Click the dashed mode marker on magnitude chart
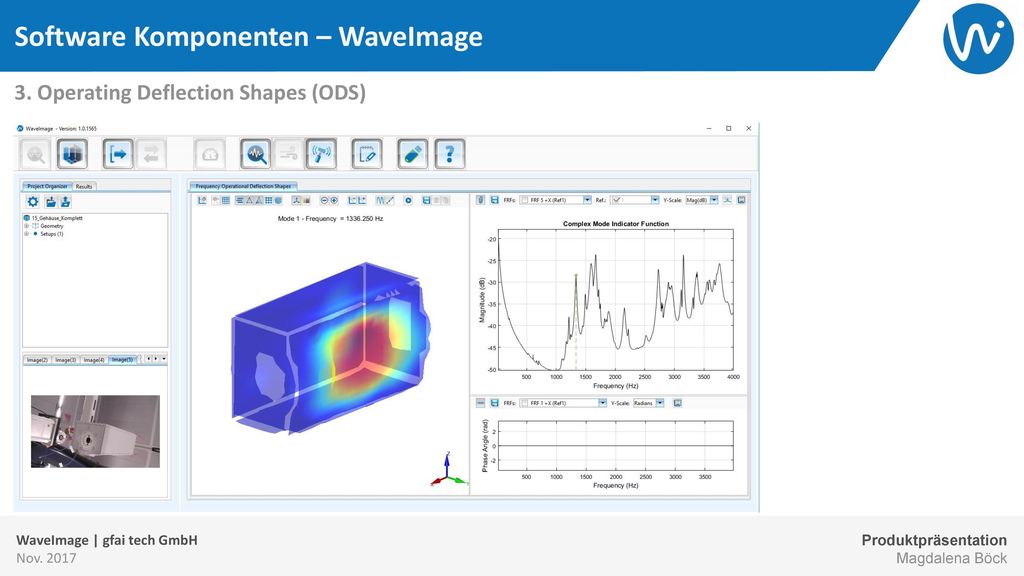Image resolution: width=1024 pixels, height=576 pixels. (576, 323)
